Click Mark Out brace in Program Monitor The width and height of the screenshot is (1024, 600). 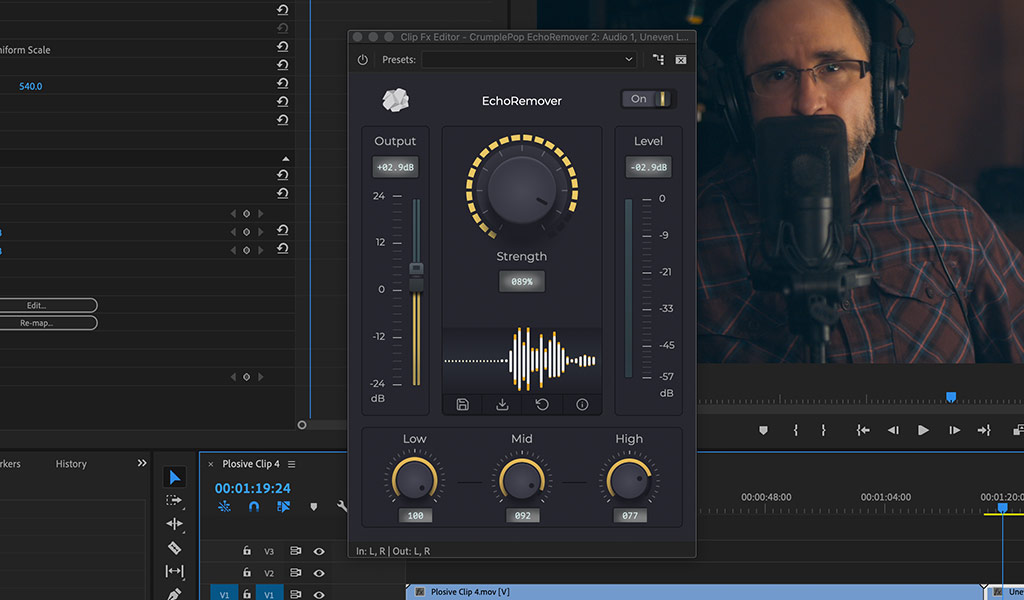[824, 430]
